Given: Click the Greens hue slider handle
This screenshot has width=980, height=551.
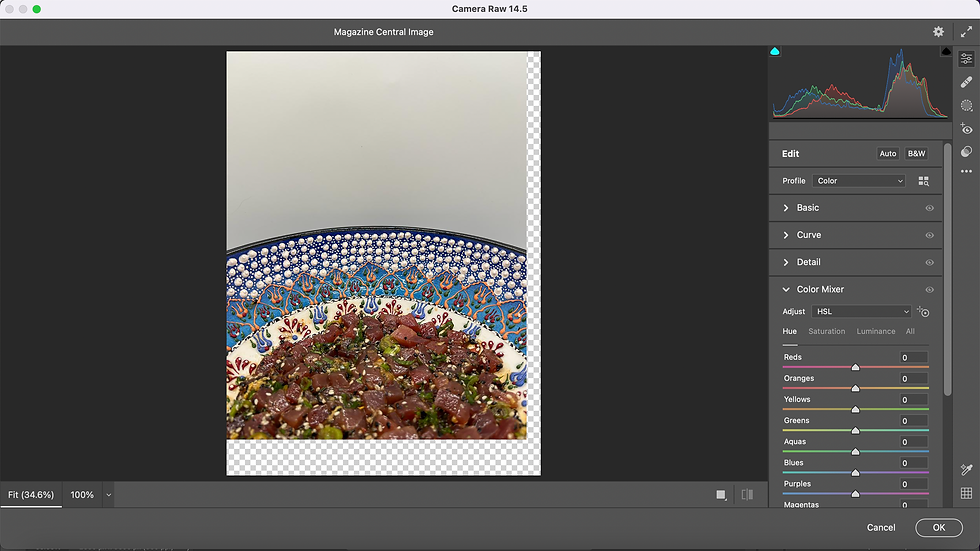Looking at the screenshot, I should point(855,430).
